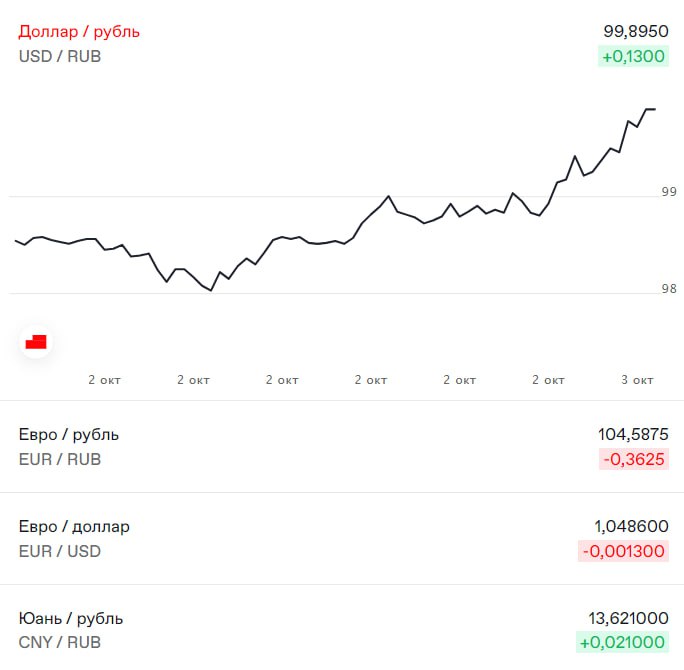Click the 3 окт date axis label

click(637, 380)
